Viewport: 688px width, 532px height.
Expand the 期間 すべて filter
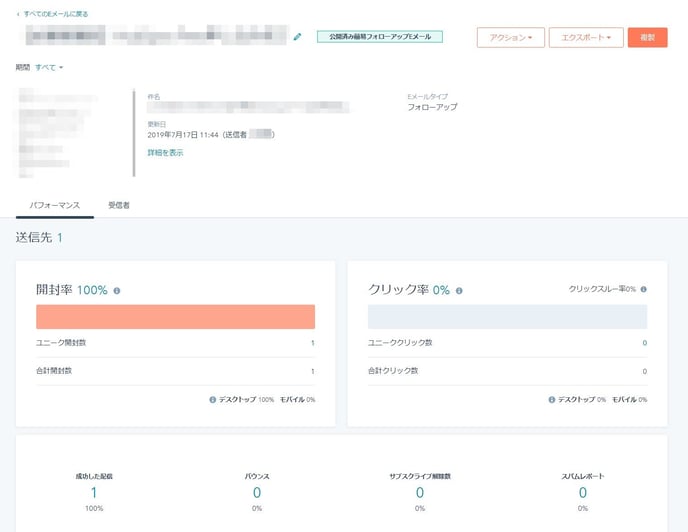[49, 68]
